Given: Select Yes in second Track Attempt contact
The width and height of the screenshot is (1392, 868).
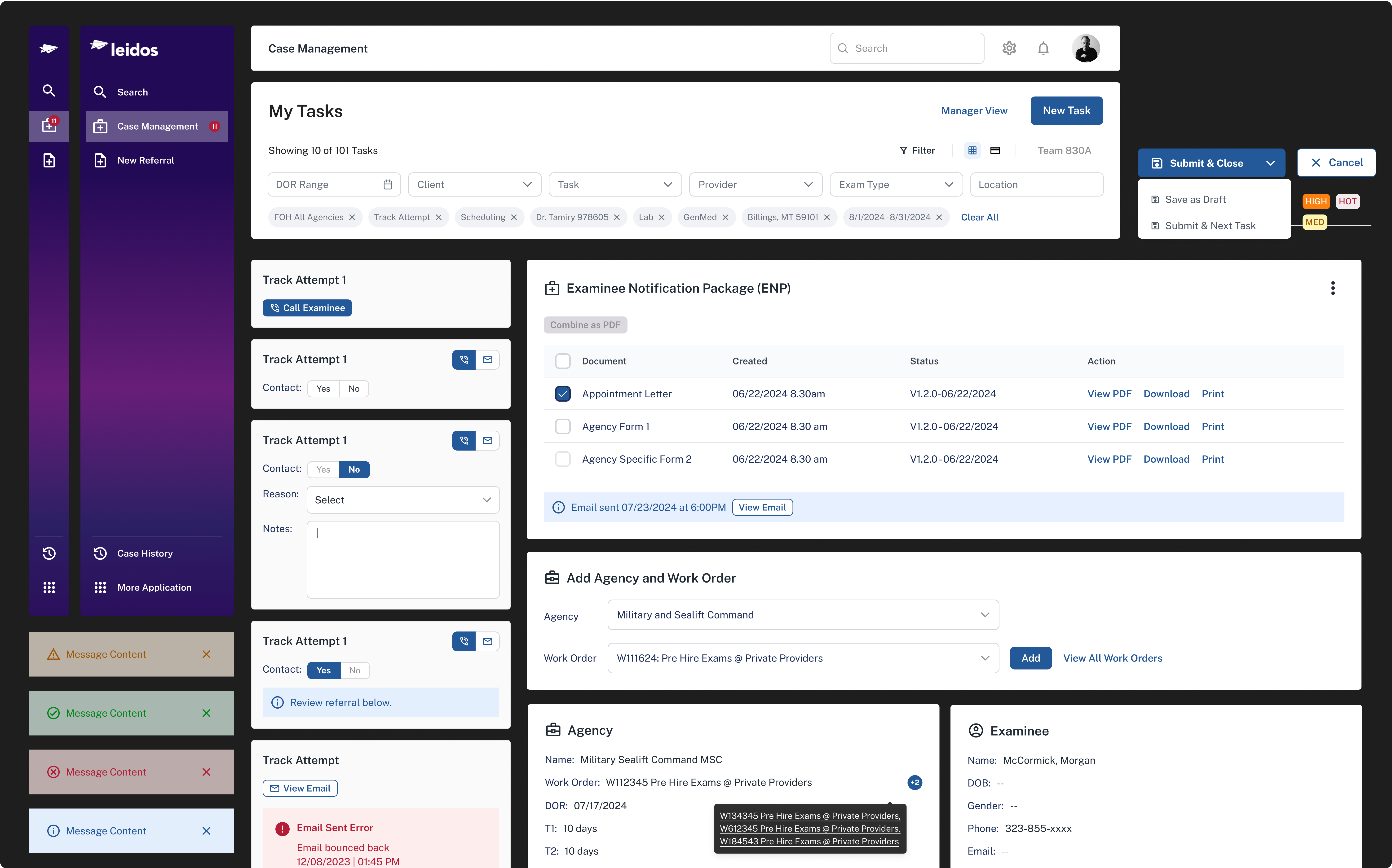Looking at the screenshot, I should 323,389.
